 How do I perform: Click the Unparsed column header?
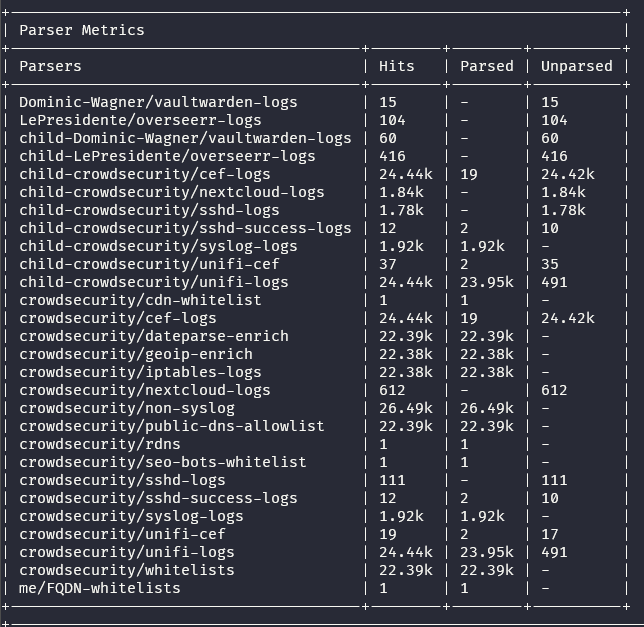pos(576,66)
